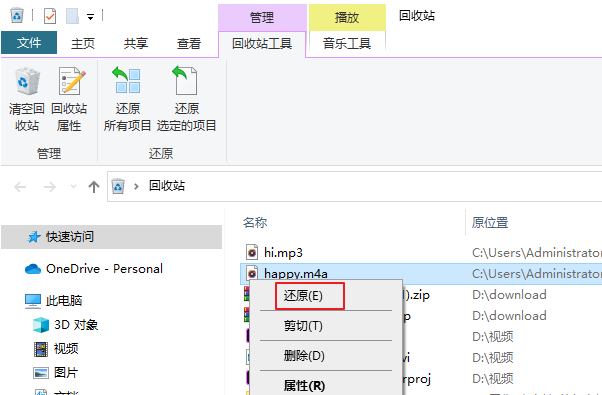Click the 管理 contextual tab header

point(262,17)
